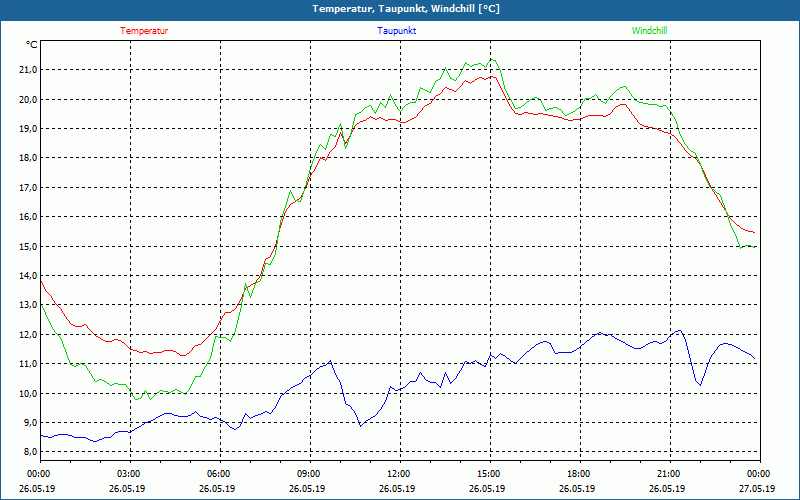The width and height of the screenshot is (800, 500).
Task: Click the 15,0 y-axis value
Action: tap(29, 246)
